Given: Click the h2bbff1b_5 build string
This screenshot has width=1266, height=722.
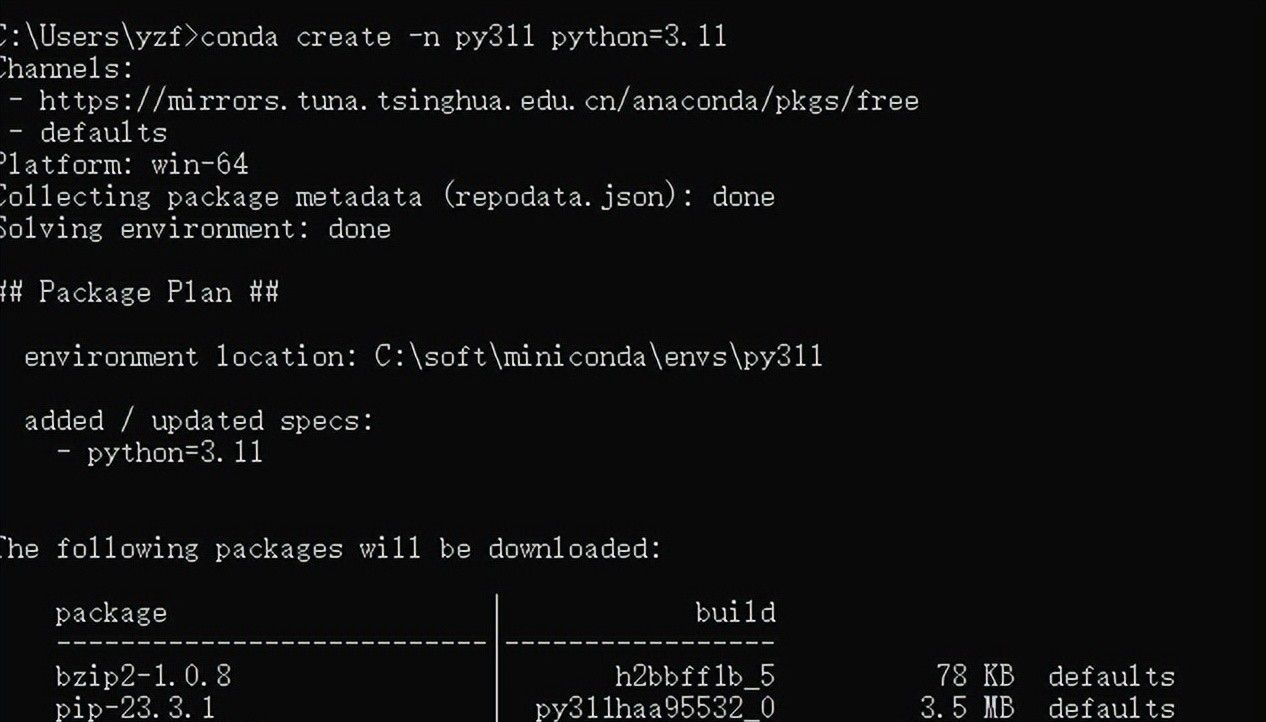Looking at the screenshot, I should [694, 677].
